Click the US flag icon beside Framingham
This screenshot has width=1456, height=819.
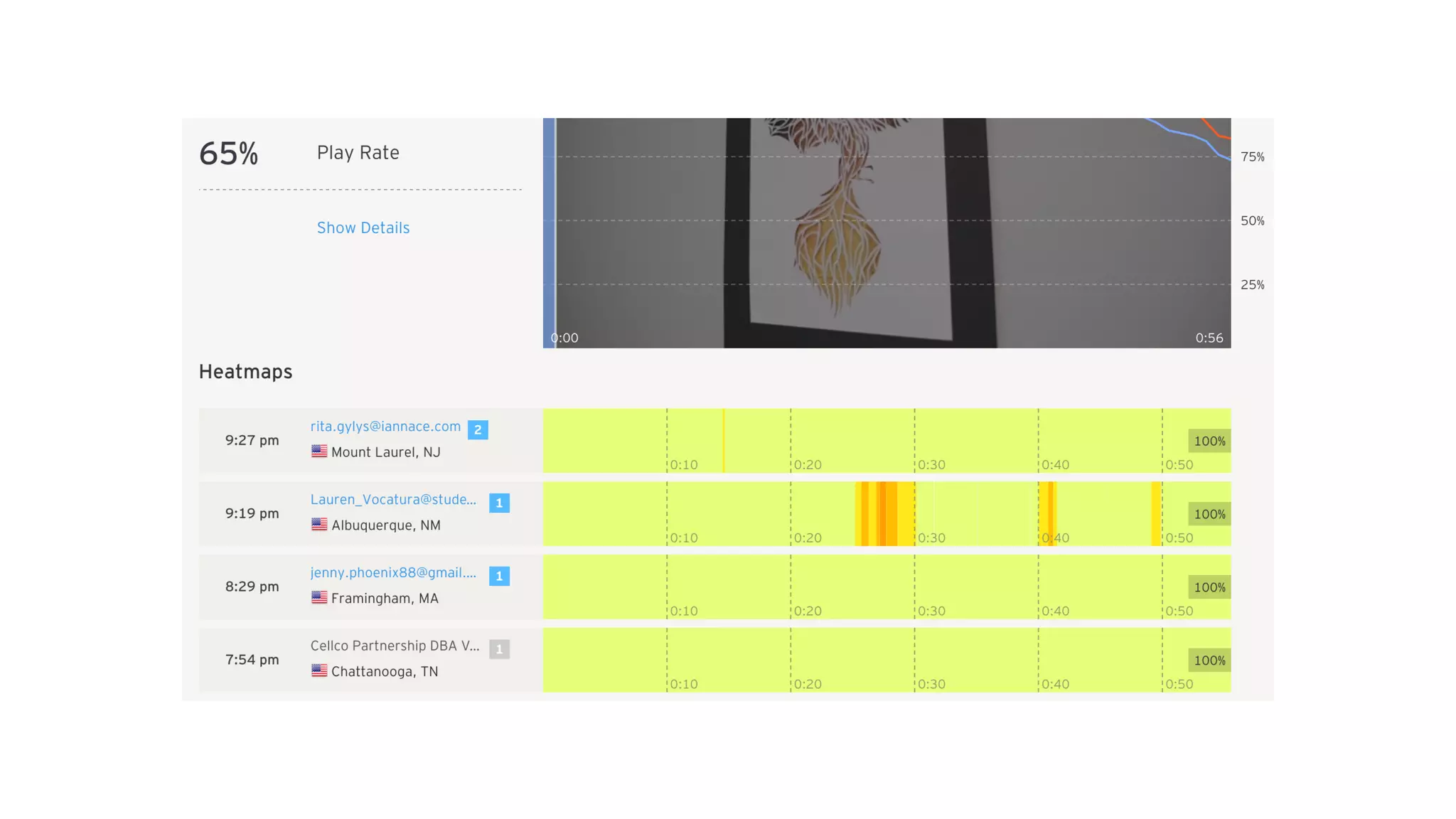pyautogui.click(x=319, y=598)
